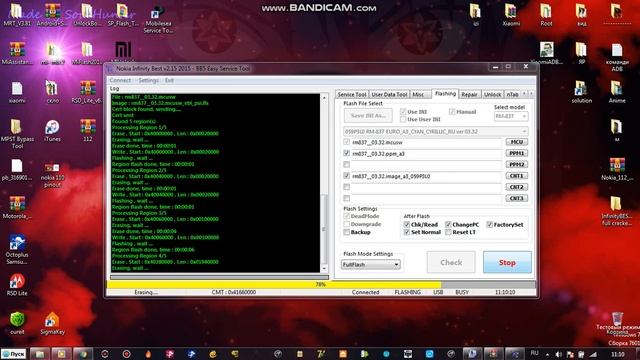Viewport: 640px width, 360px height.
Task: Open the RSD_Lite_v6 archive icon
Action: point(87,92)
